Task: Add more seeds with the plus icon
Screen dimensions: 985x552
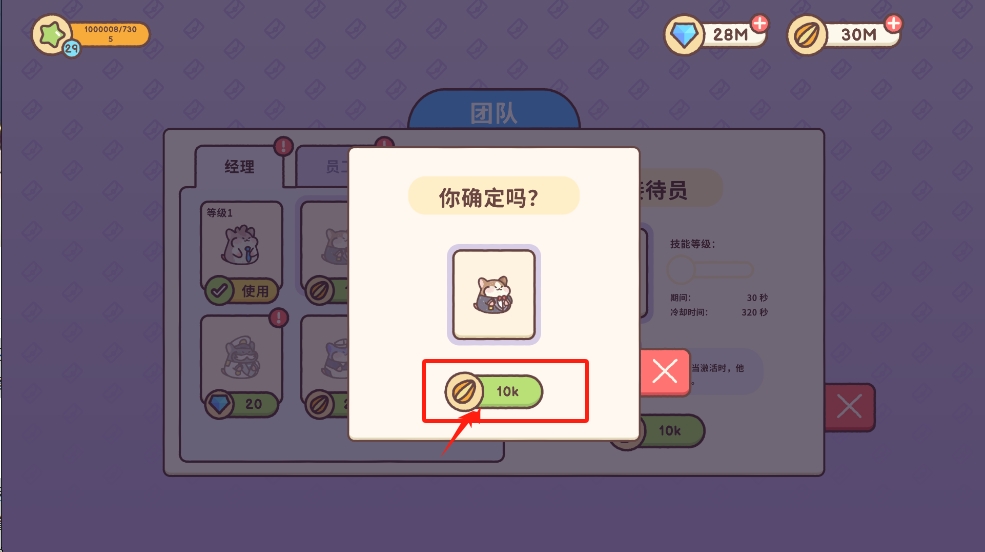Action: point(893,24)
